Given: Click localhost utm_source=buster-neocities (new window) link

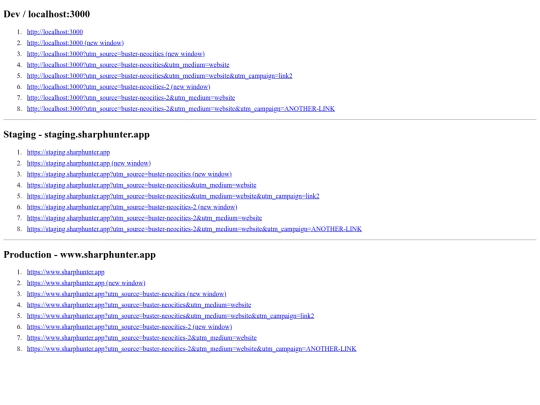Looking at the screenshot, I should (x=116, y=54).
